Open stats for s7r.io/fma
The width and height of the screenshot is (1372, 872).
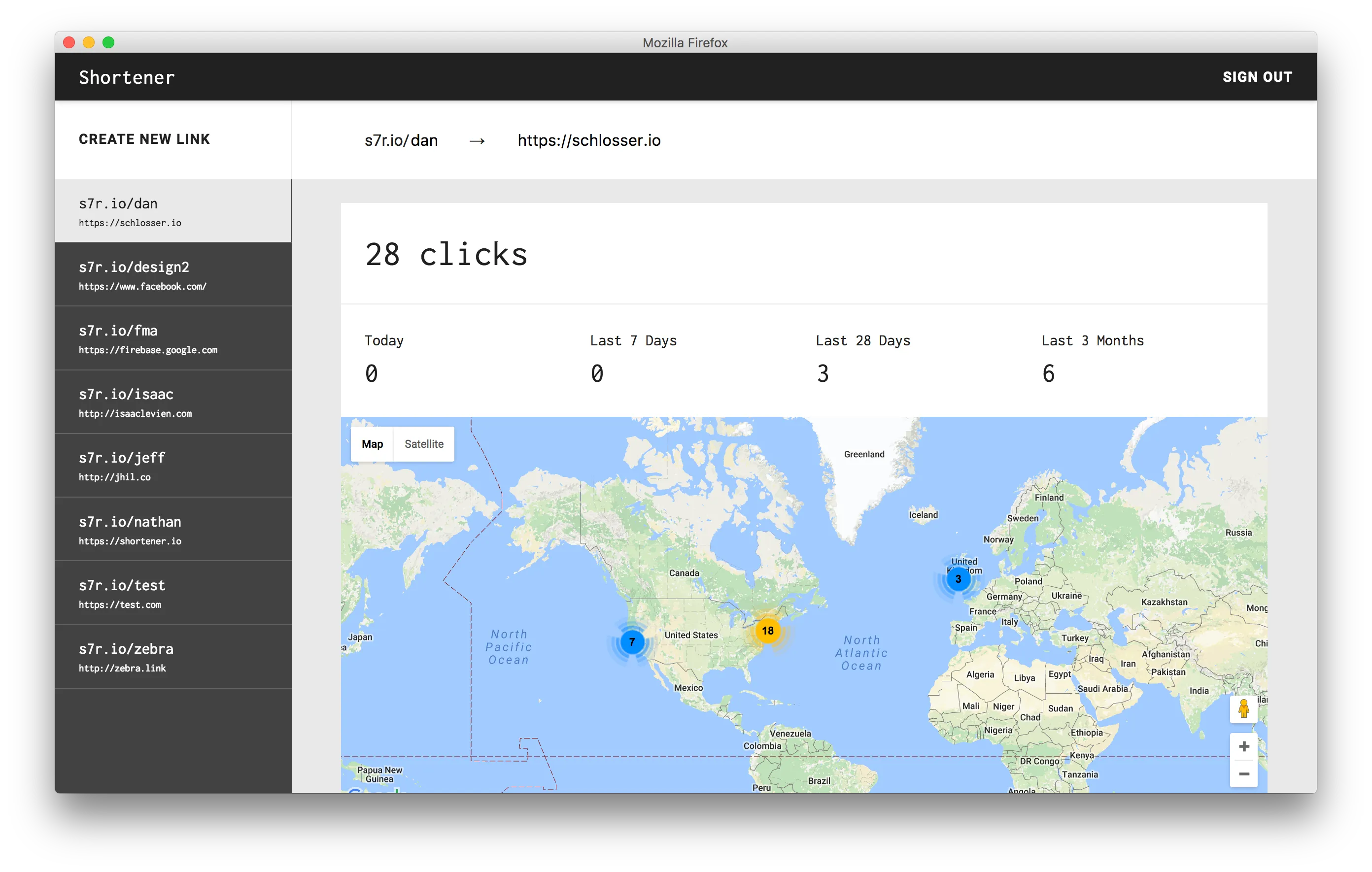pyautogui.click(x=172, y=338)
